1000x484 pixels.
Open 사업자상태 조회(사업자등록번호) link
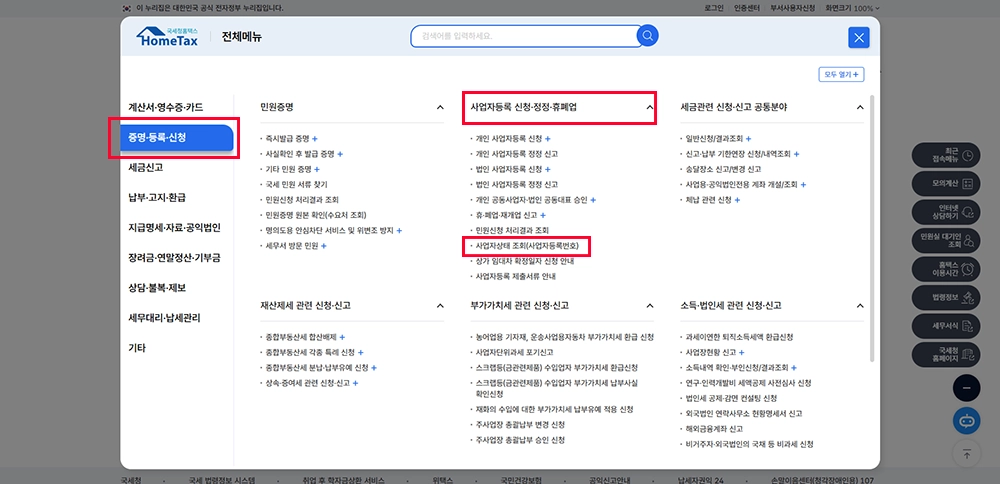526,246
